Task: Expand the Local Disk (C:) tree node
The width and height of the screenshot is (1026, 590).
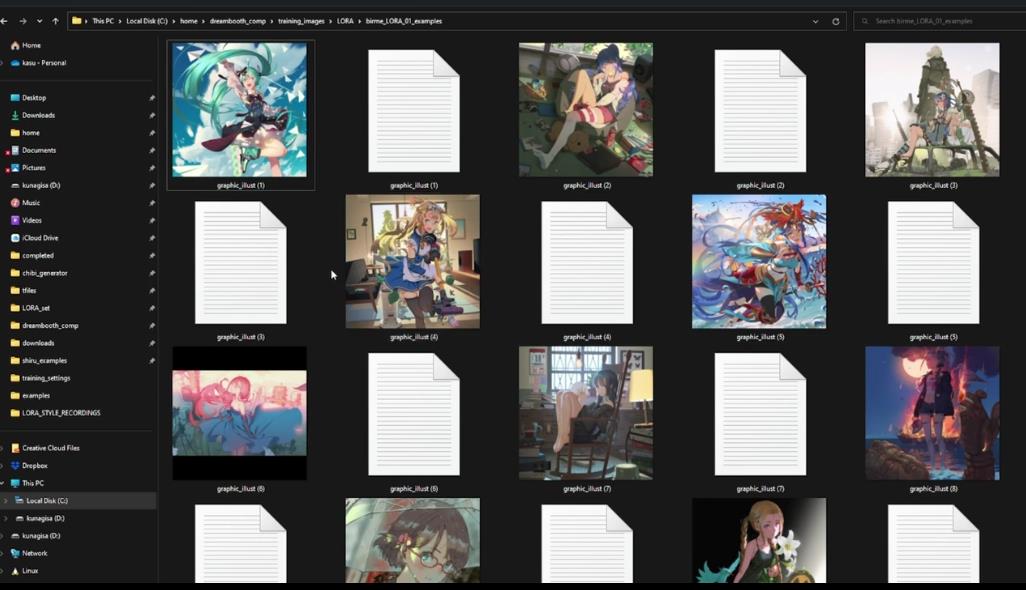Action: 6,501
